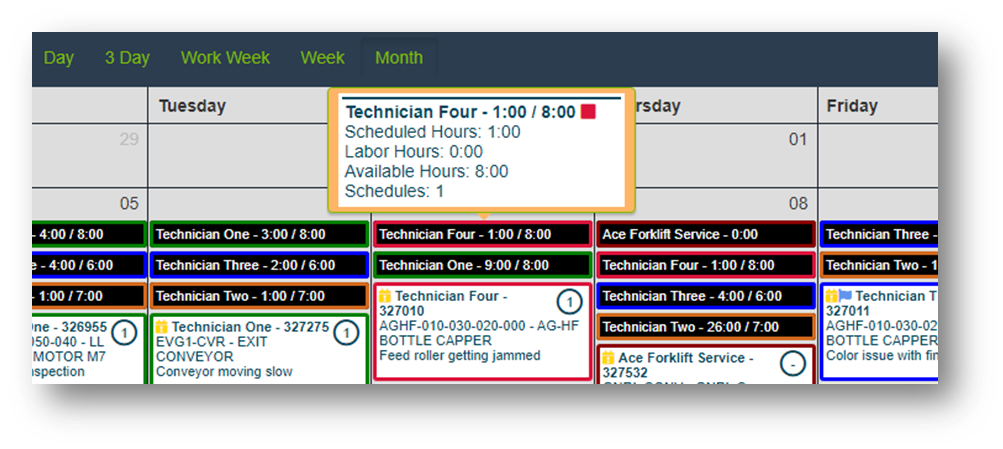
Task: Expand Tuesday's Technician One - 3:00 / 8:00 bar
Action: [x=259, y=234]
